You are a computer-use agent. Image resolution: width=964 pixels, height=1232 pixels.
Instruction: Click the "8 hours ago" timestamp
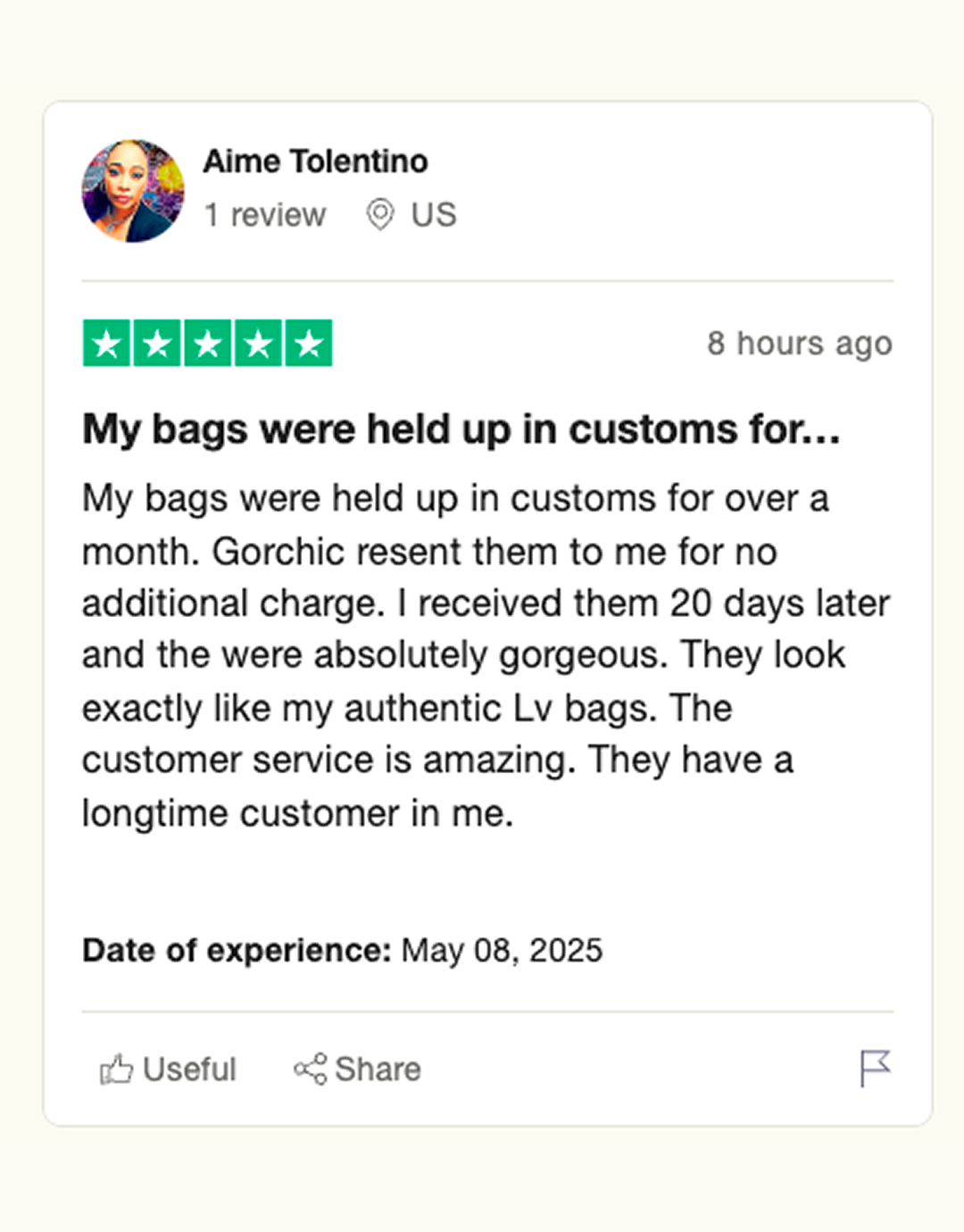pyautogui.click(x=800, y=344)
